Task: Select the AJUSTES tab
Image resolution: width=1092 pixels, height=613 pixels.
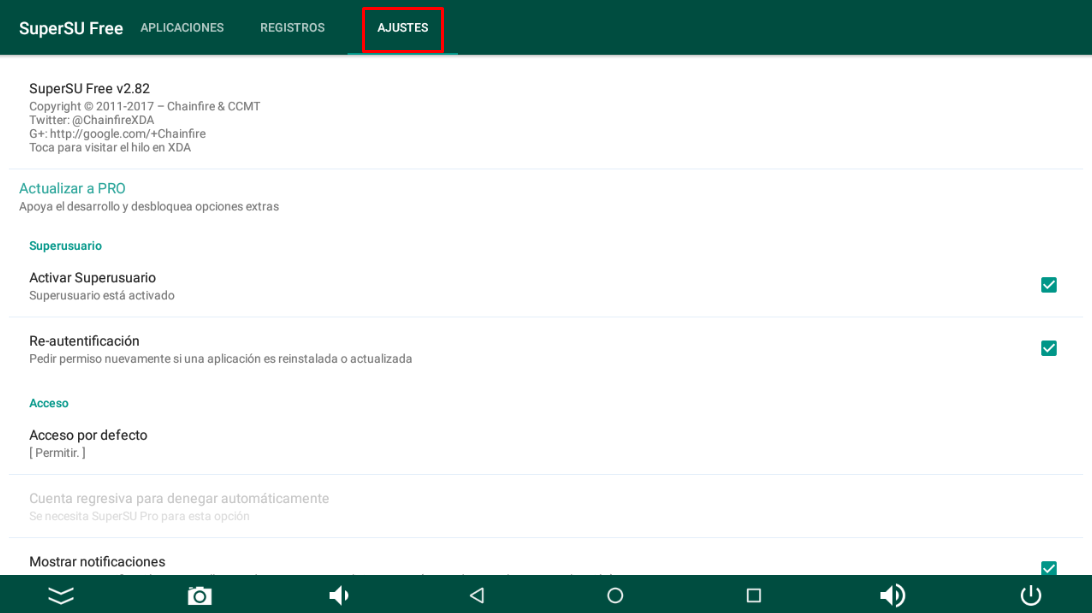Action: click(x=402, y=28)
